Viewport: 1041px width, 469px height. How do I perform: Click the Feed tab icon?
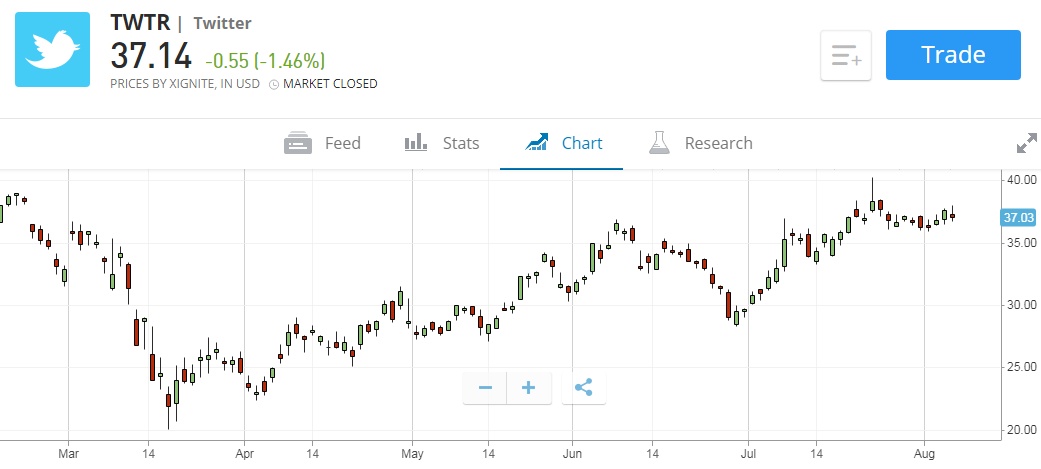pyautogui.click(x=298, y=143)
